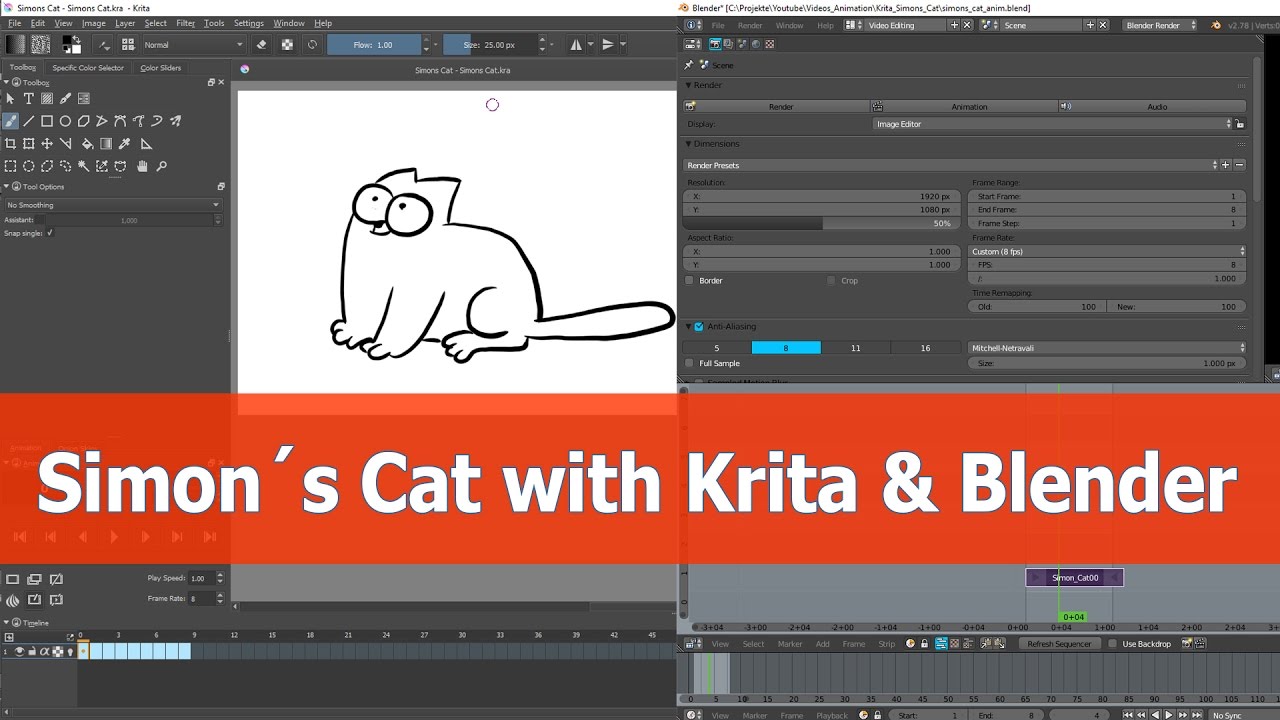This screenshot has height=720, width=1280.
Task: Select the Pan hand tool in Krita
Action: pyautogui.click(x=143, y=167)
